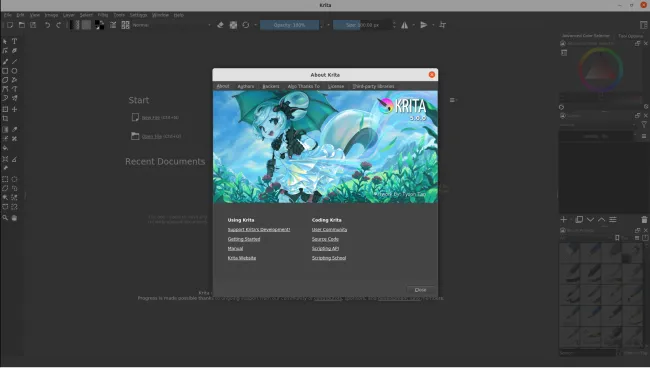The image size is (650, 369).
Task: Toggle preserve alpha button
Action: pyautogui.click(x=233, y=25)
